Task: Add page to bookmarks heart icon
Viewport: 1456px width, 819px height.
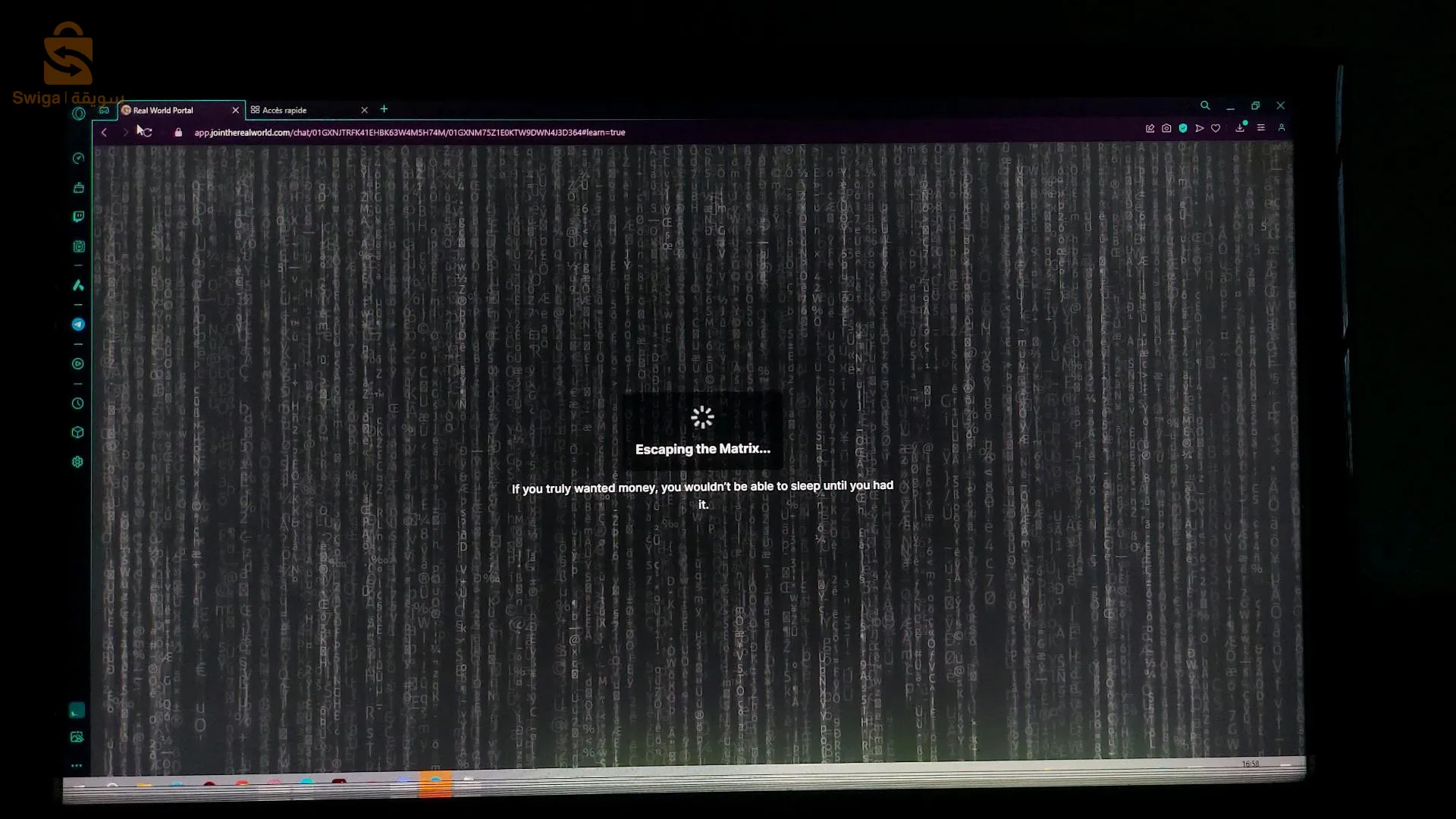Action: 1216,128
